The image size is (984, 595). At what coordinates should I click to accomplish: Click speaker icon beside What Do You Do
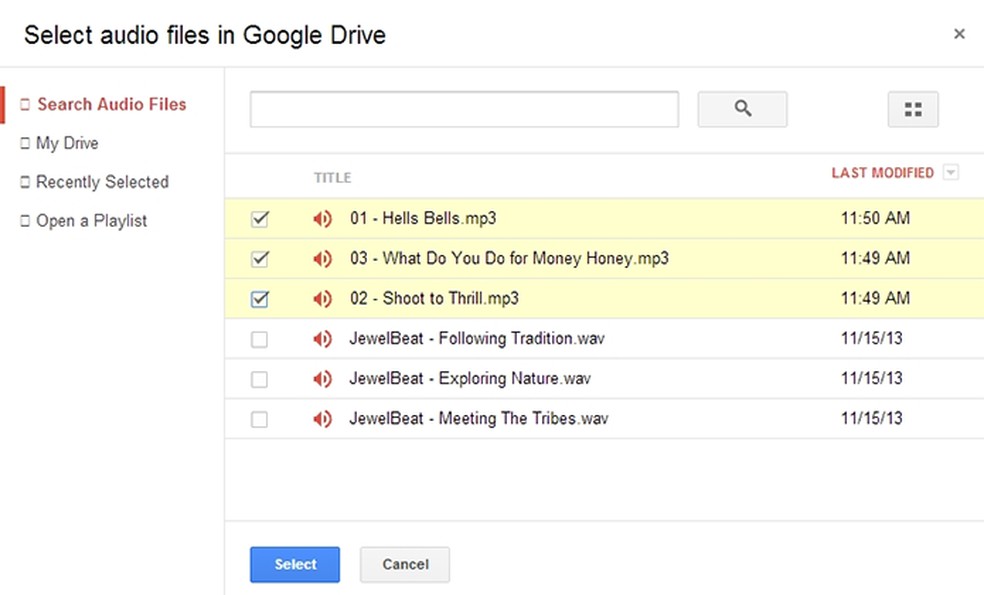[322, 259]
